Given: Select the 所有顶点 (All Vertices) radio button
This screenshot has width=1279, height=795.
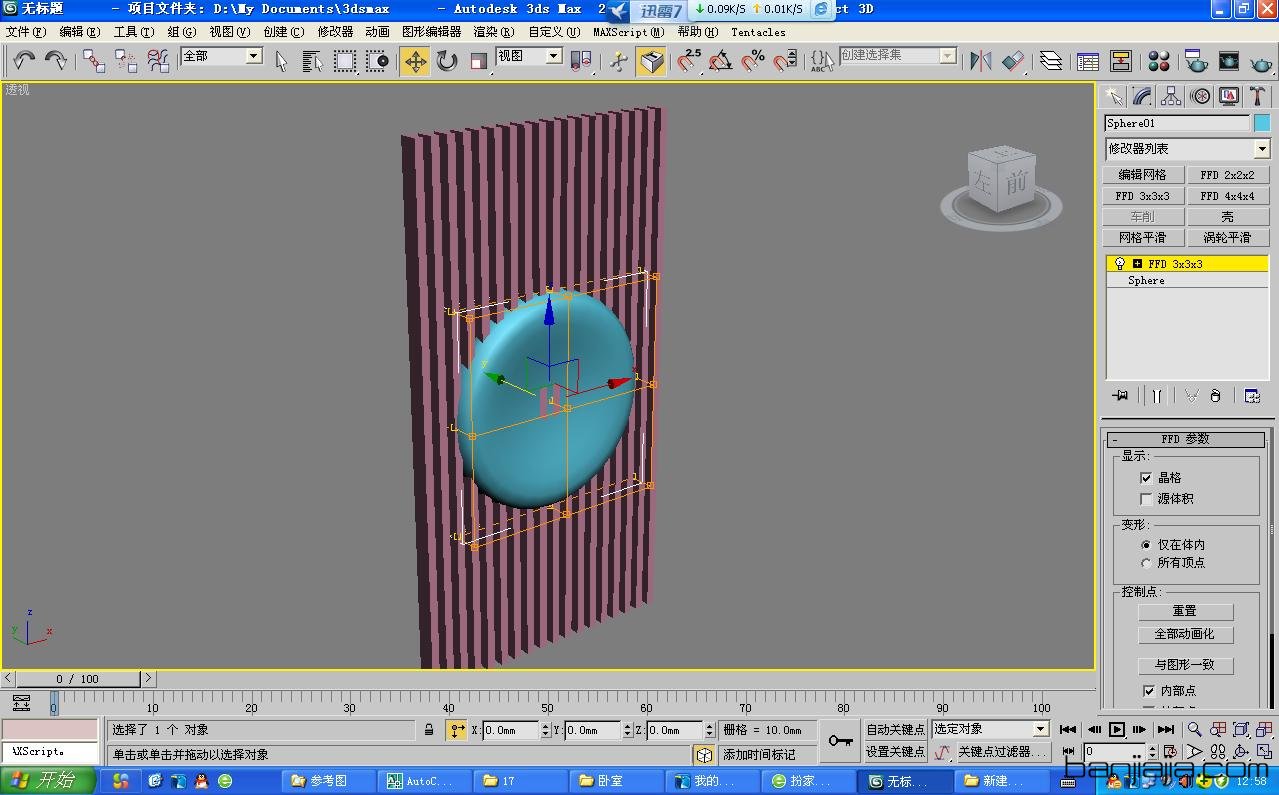Looking at the screenshot, I should point(1146,563).
